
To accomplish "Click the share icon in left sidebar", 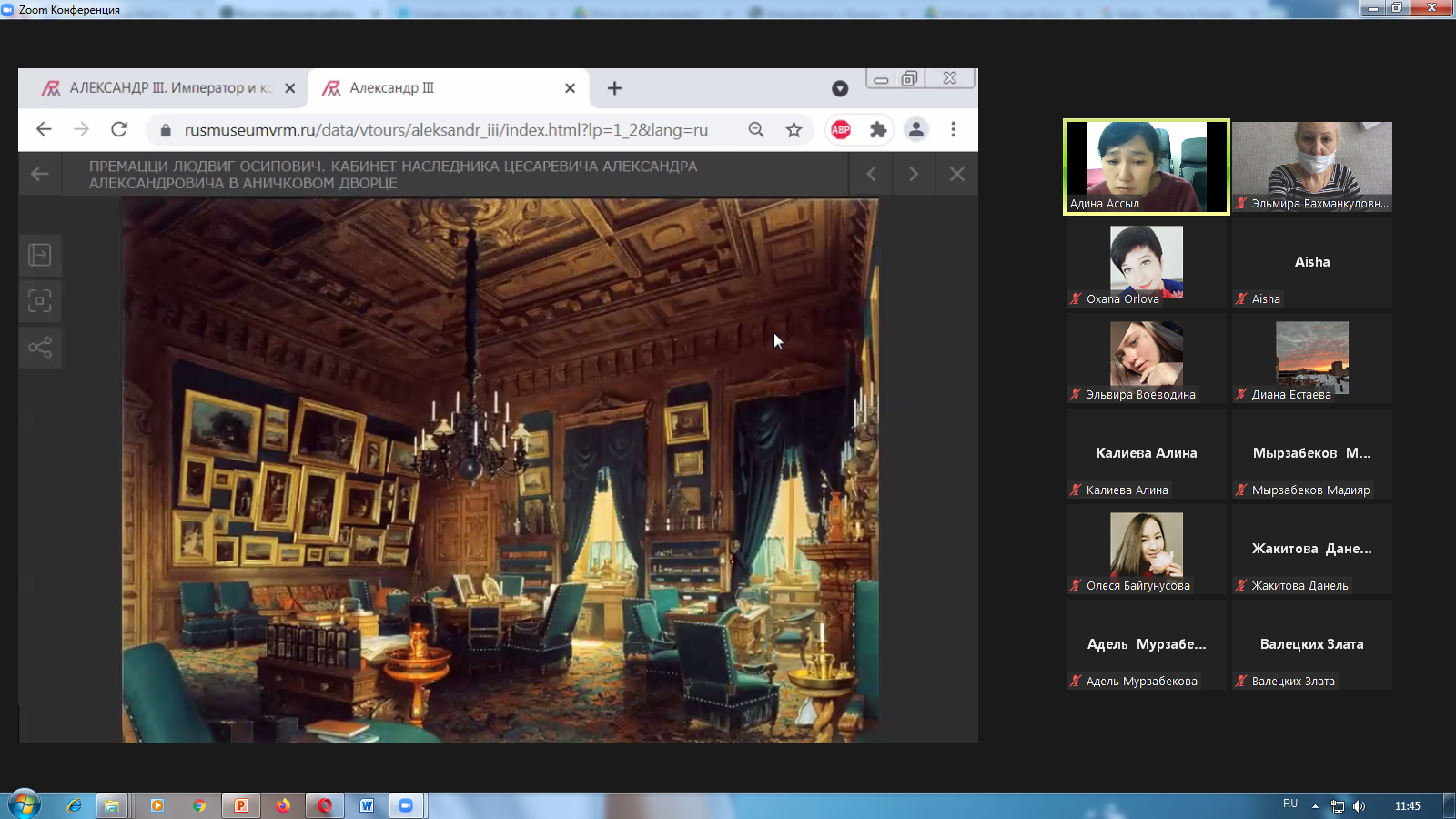I will [40, 348].
